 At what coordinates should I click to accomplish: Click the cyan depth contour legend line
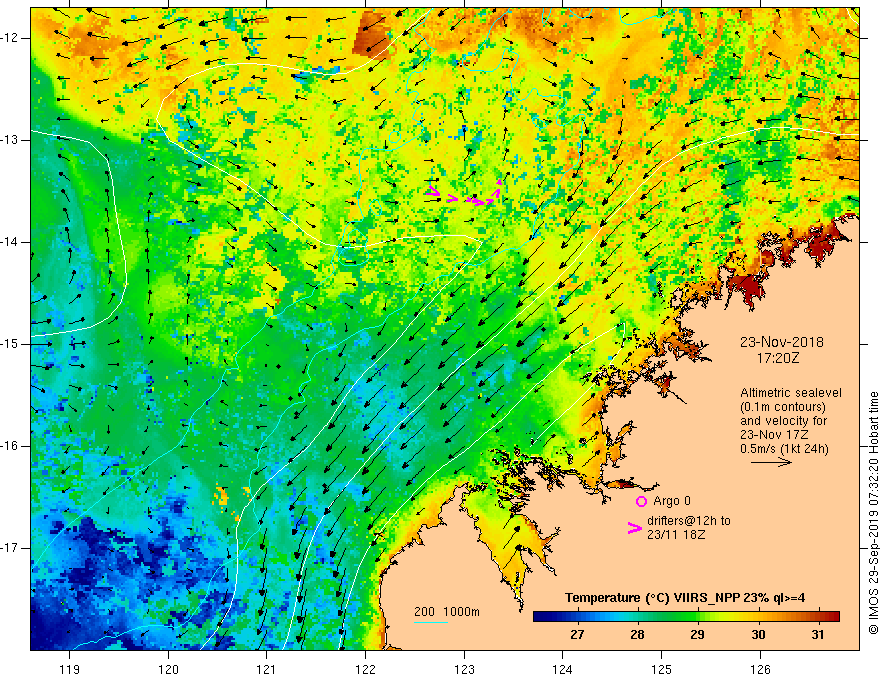click(431, 622)
